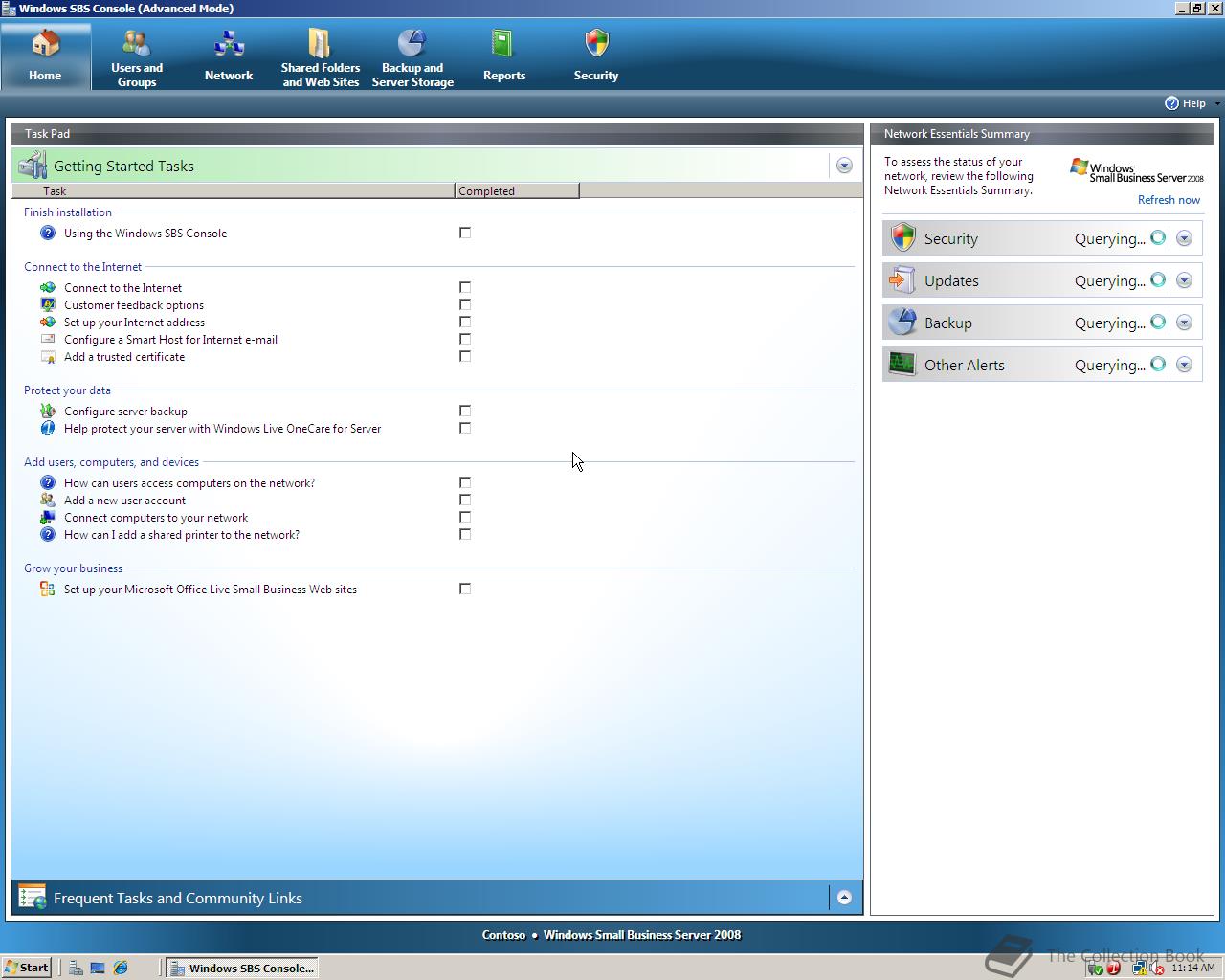Go to Backup and Server Storage

pos(412,57)
